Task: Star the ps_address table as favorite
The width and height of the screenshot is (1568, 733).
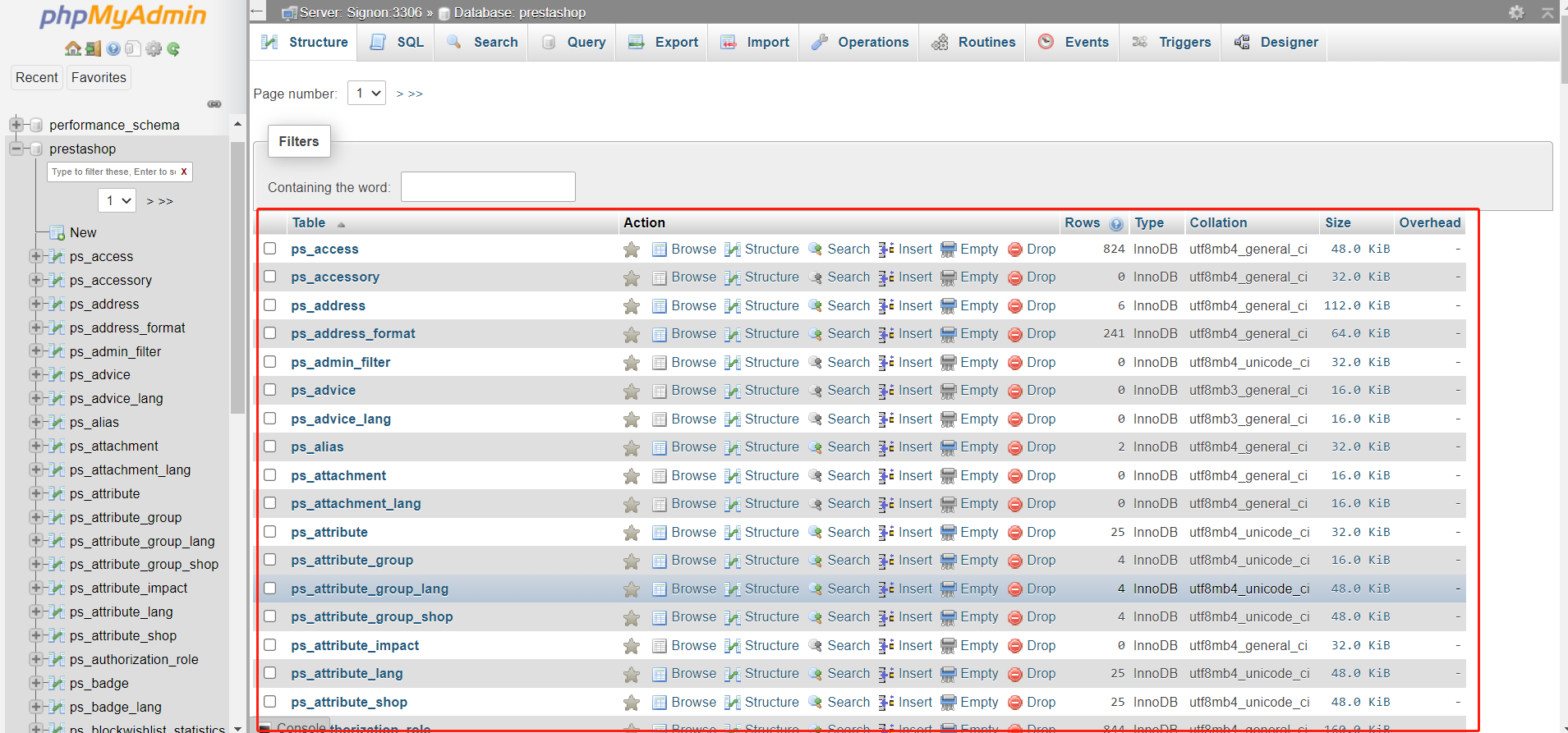Action: 631,306
